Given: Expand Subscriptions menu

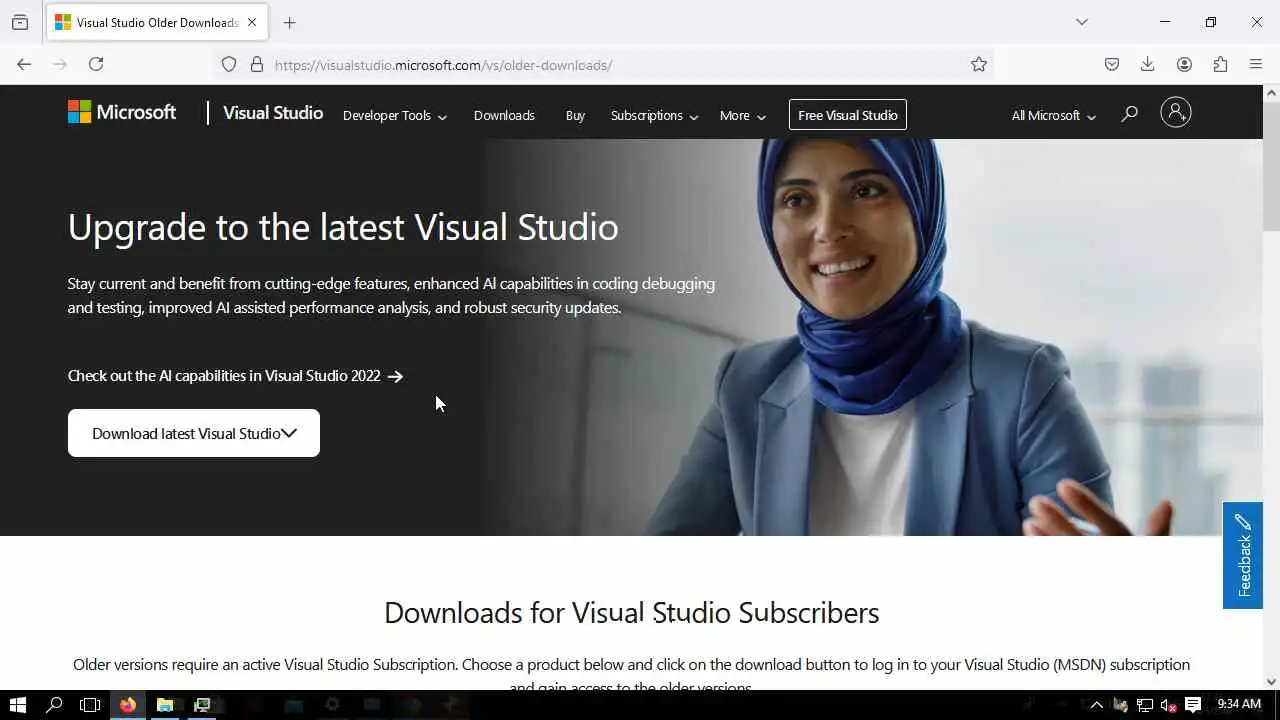Looking at the screenshot, I should [654, 115].
